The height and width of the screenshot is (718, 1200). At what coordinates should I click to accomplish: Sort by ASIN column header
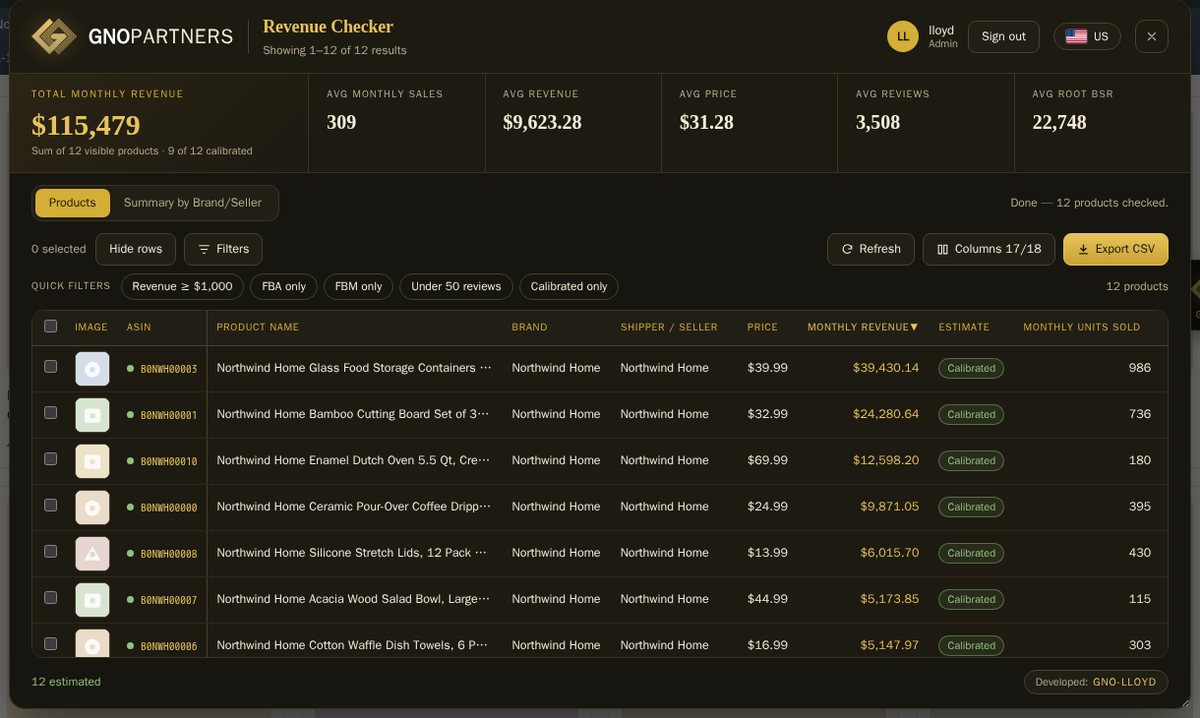click(x=139, y=327)
